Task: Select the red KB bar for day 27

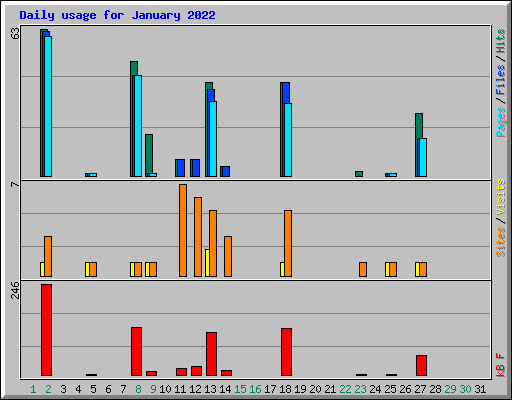Action: (x=422, y=365)
